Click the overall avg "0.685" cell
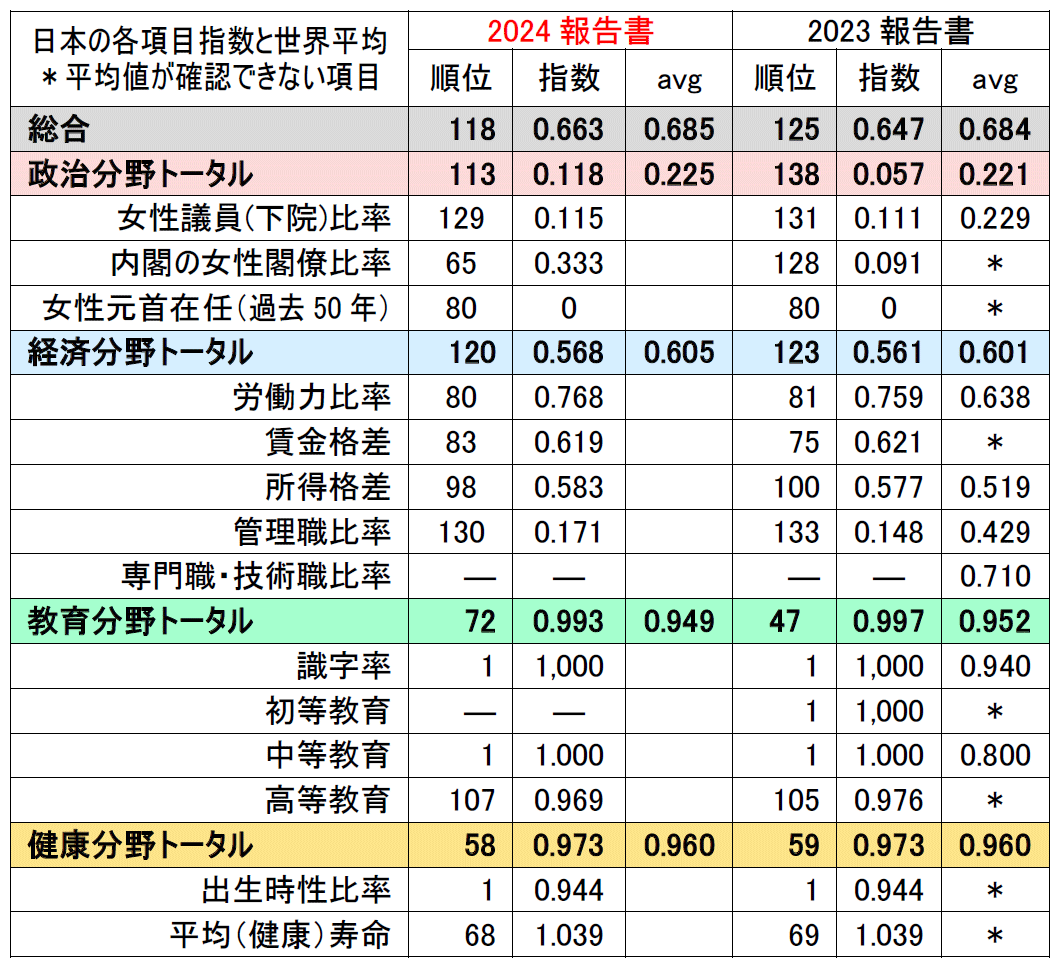1062x971 pixels. click(679, 129)
